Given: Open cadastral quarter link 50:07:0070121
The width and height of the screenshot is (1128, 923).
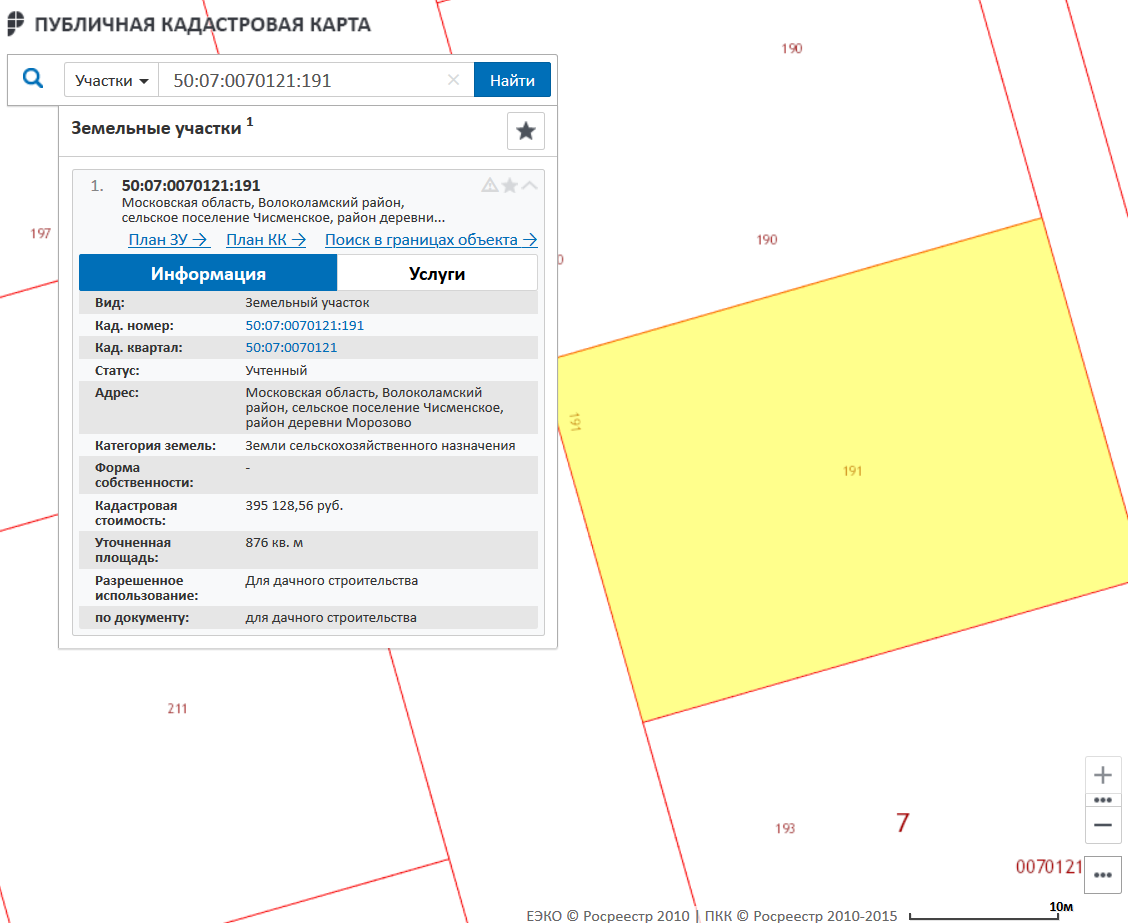Looking at the screenshot, I should (x=291, y=348).
